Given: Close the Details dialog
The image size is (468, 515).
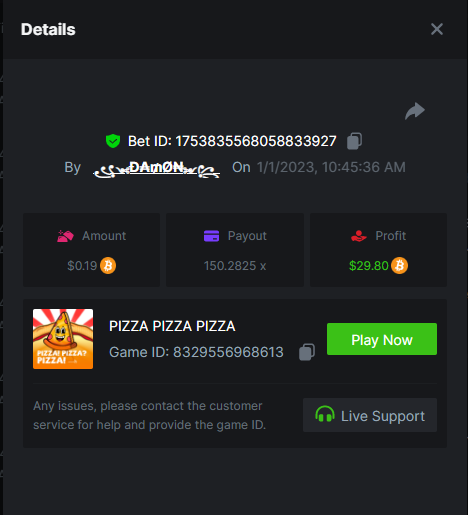Looking at the screenshot, I should [437, 29].
